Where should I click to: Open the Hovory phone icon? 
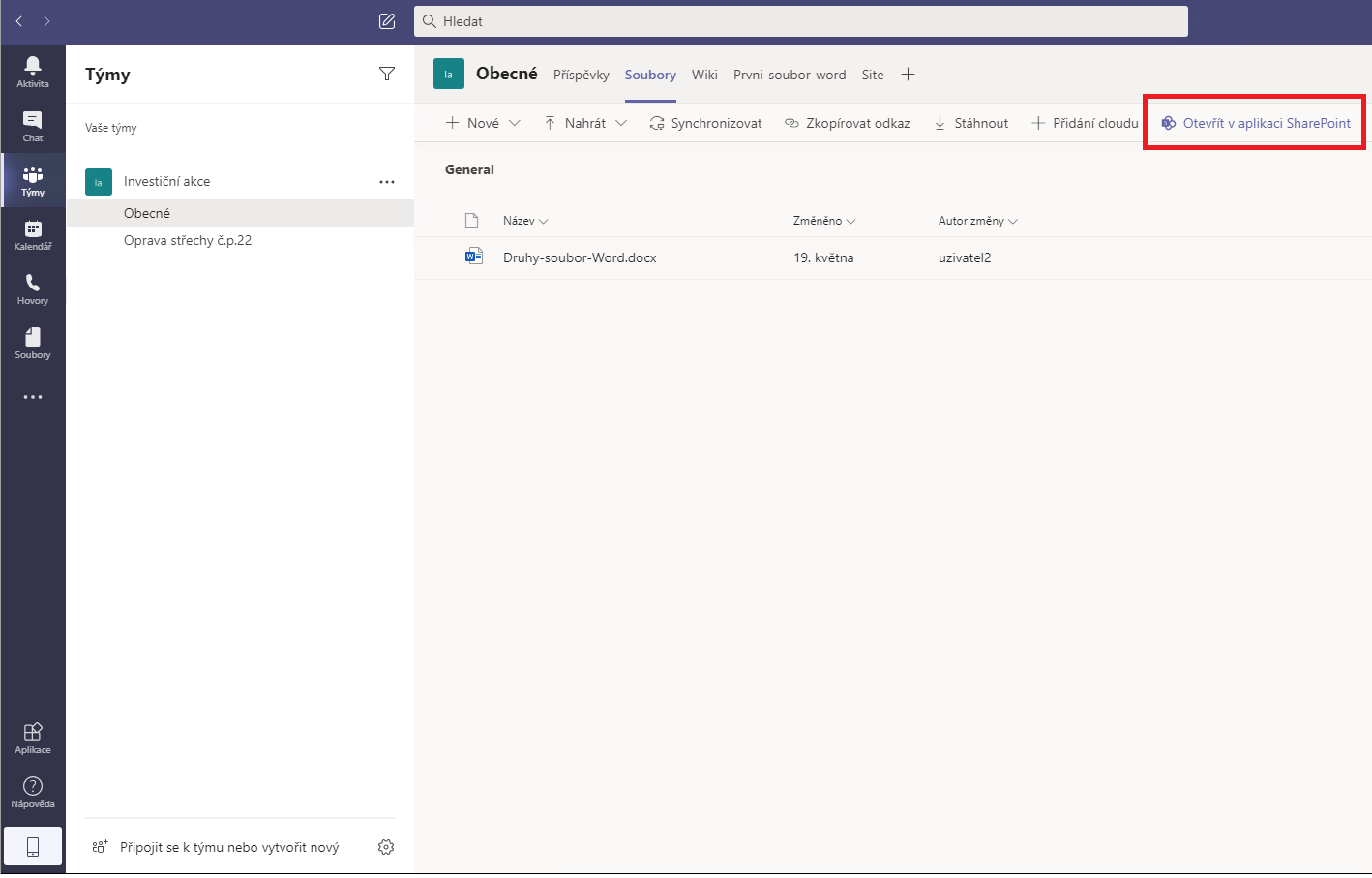pos(33,288)
